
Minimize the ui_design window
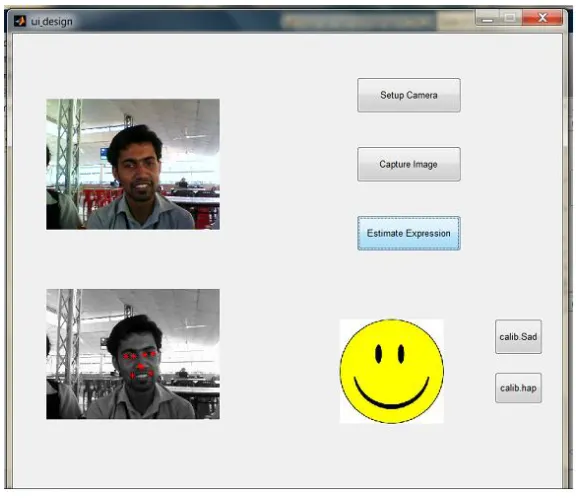point(487,18)
